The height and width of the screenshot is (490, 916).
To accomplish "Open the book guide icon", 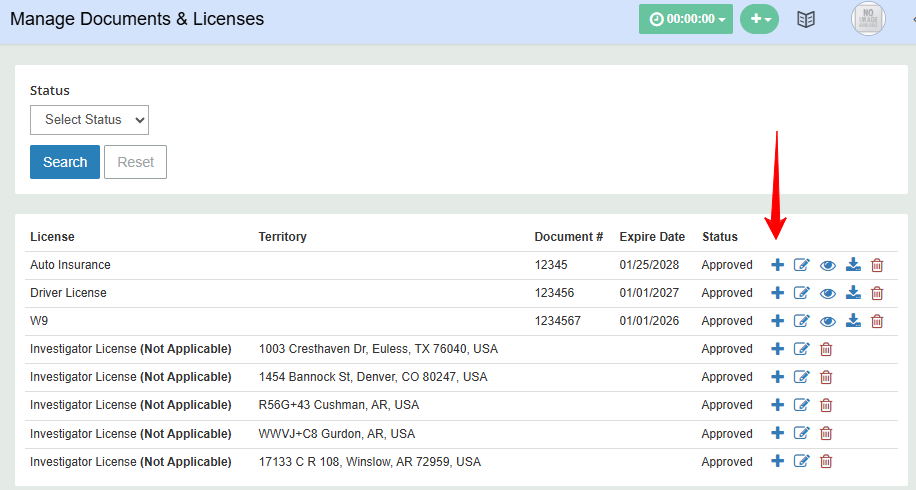I will pos(806,19).
